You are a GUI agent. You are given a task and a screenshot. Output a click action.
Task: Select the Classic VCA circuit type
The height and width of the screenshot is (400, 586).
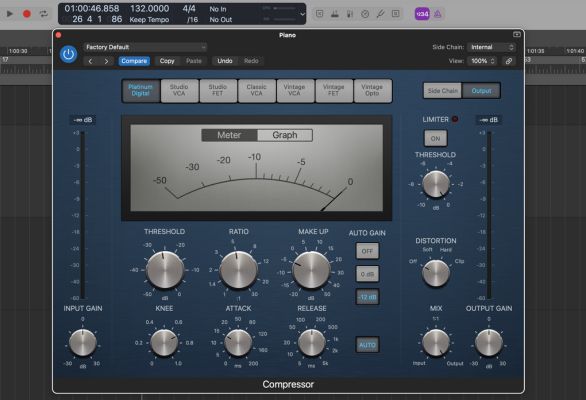coord(256,90)
